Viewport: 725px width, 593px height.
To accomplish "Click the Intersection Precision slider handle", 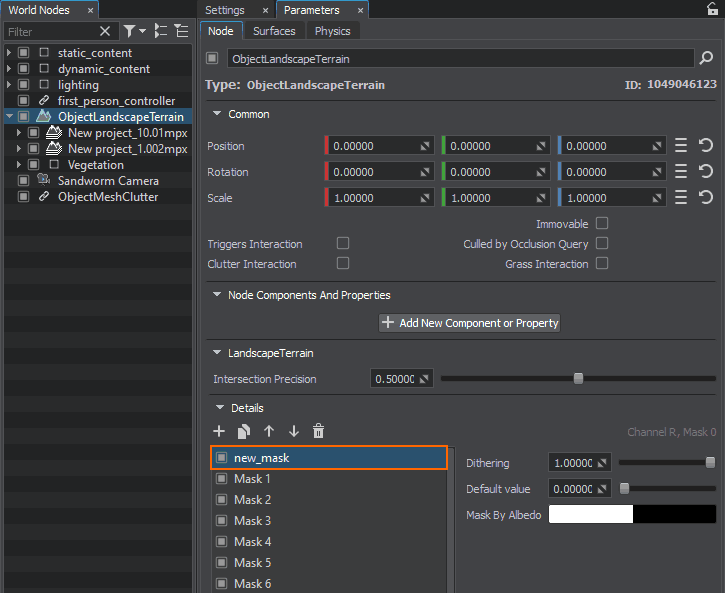I will pos(578,378).
